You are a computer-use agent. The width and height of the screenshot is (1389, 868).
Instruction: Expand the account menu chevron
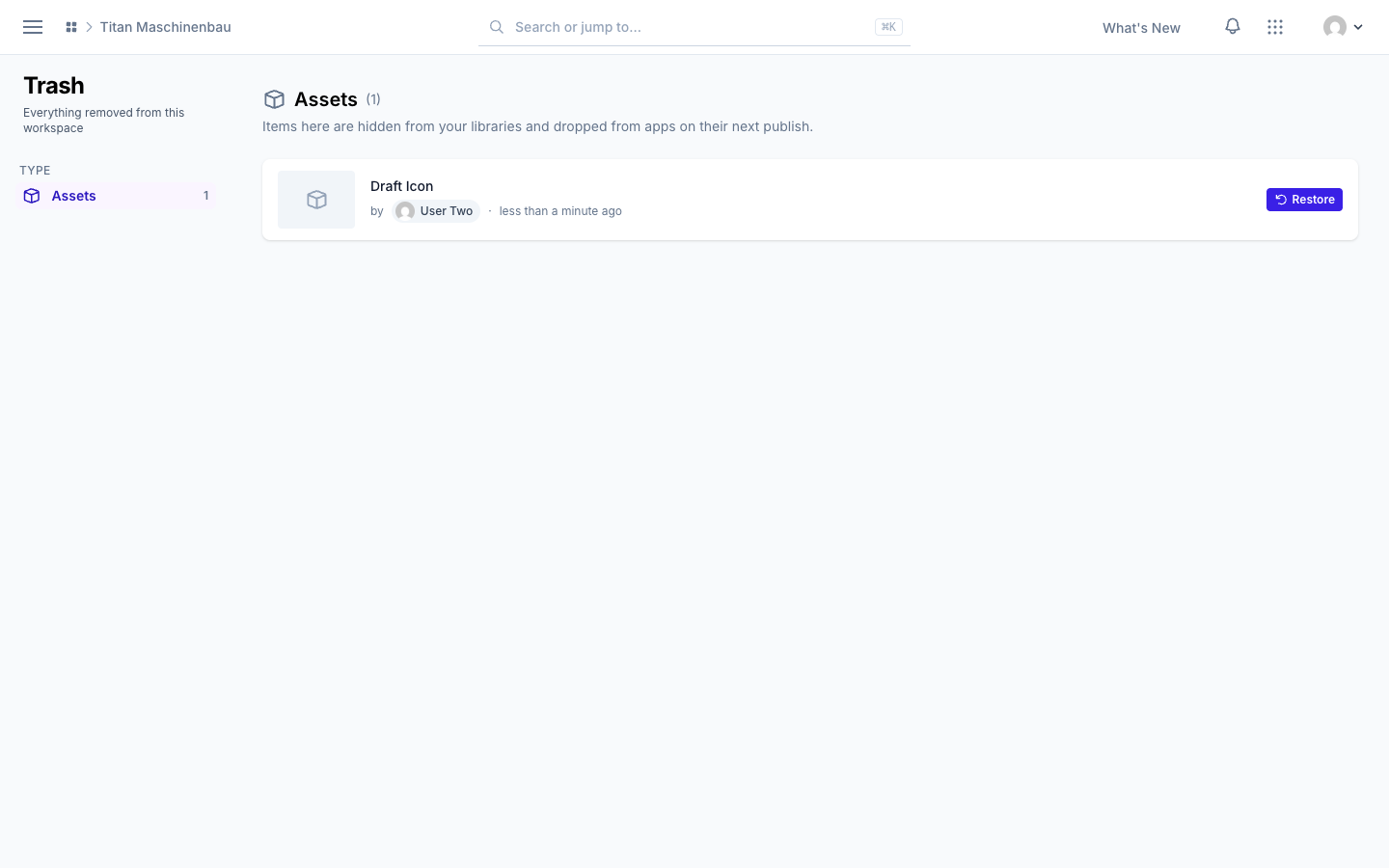(1358, 27)
